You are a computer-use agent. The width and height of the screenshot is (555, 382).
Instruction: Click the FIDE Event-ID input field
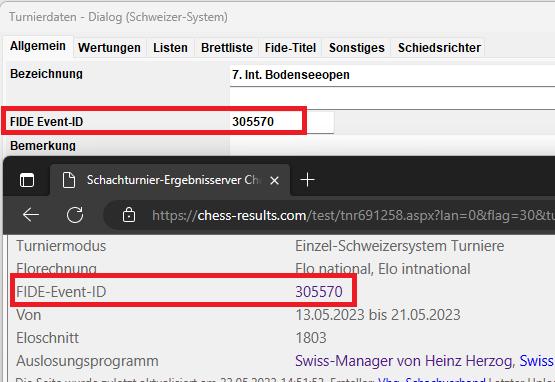282,122
